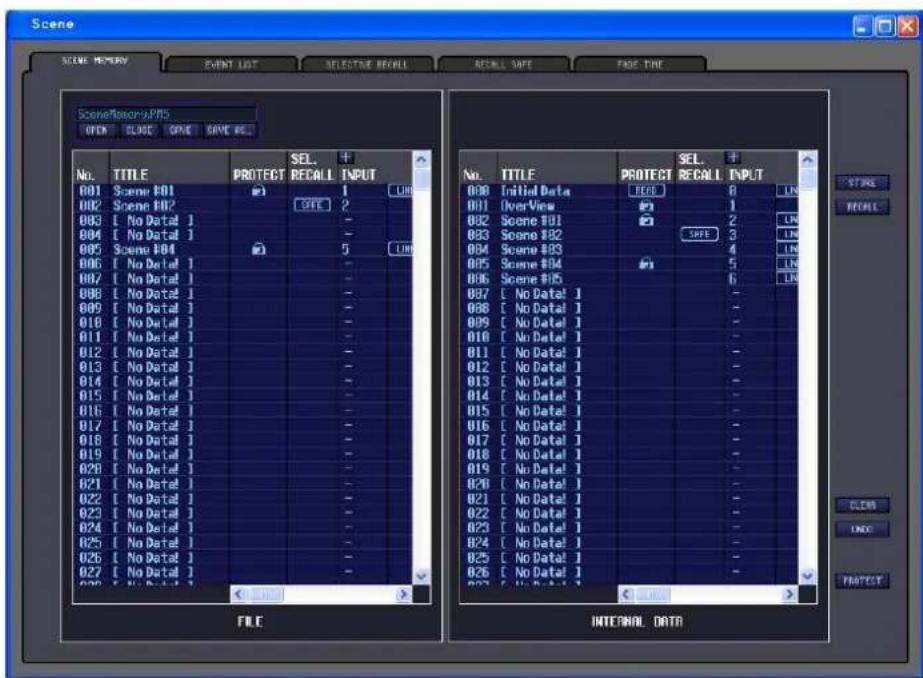Toggle LINK on internal Initial Data row

click(x=788, y=191)
